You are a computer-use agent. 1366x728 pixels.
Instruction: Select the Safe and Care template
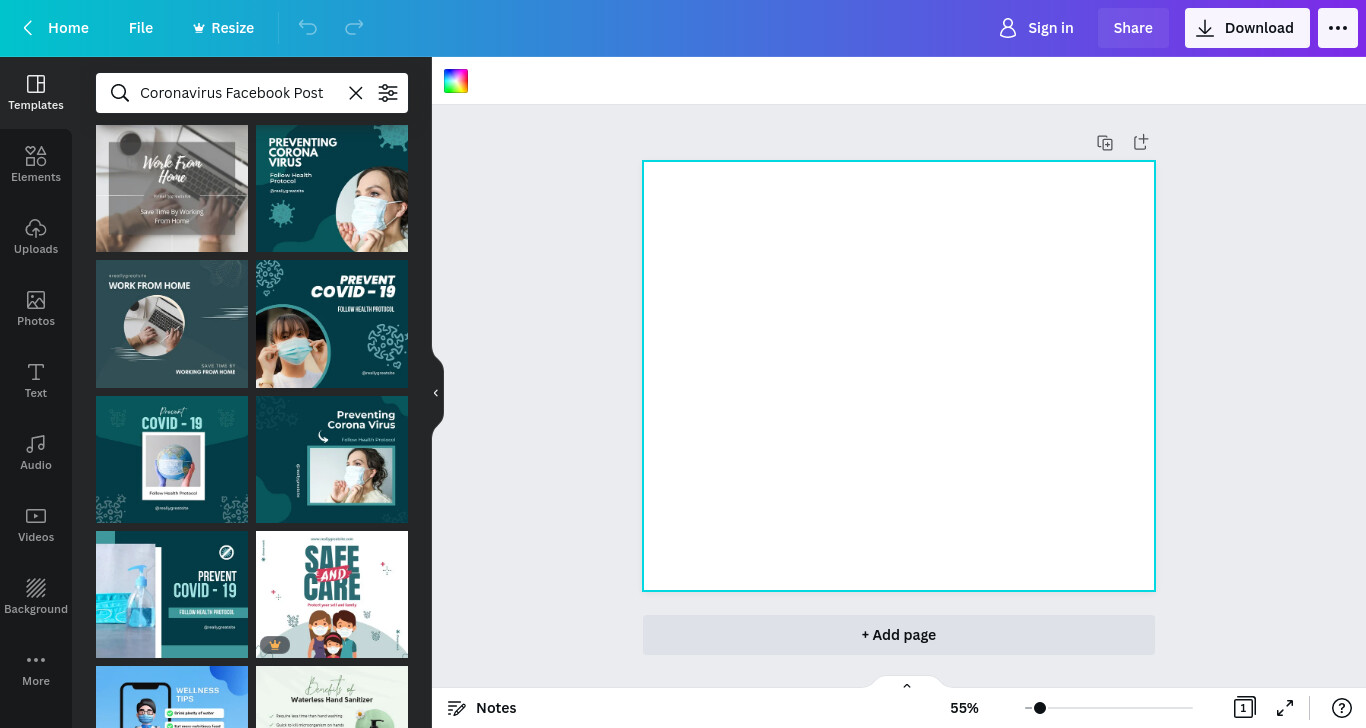click(332, 595)
